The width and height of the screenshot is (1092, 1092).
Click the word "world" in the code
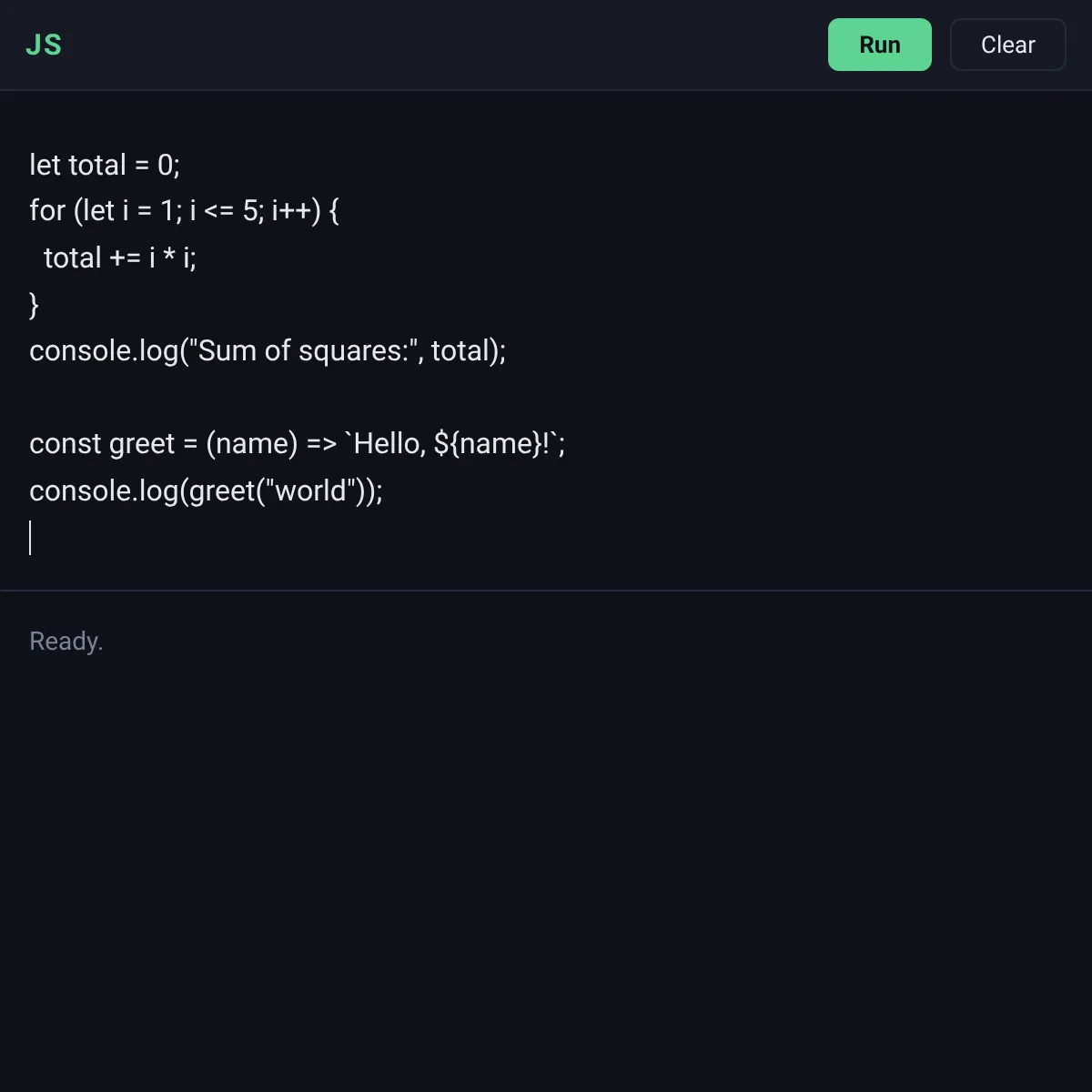[310, 490]
